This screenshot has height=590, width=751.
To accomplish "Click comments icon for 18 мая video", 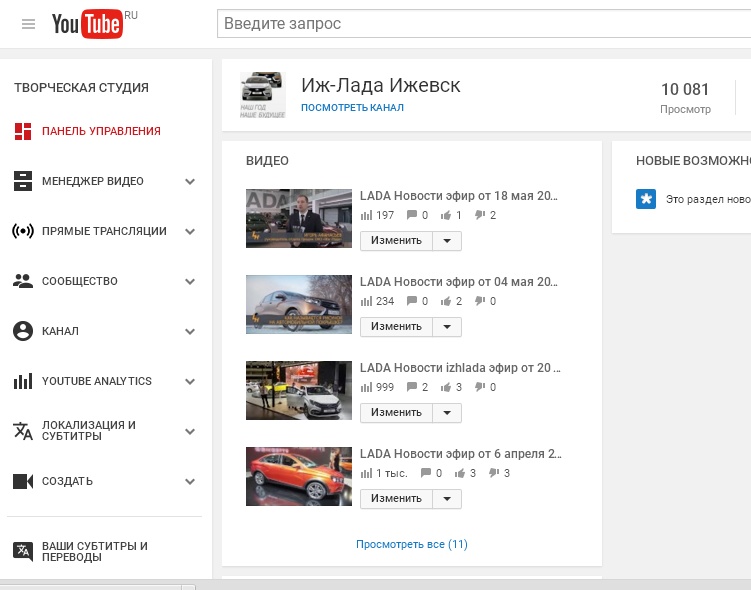I will (411, 215).
